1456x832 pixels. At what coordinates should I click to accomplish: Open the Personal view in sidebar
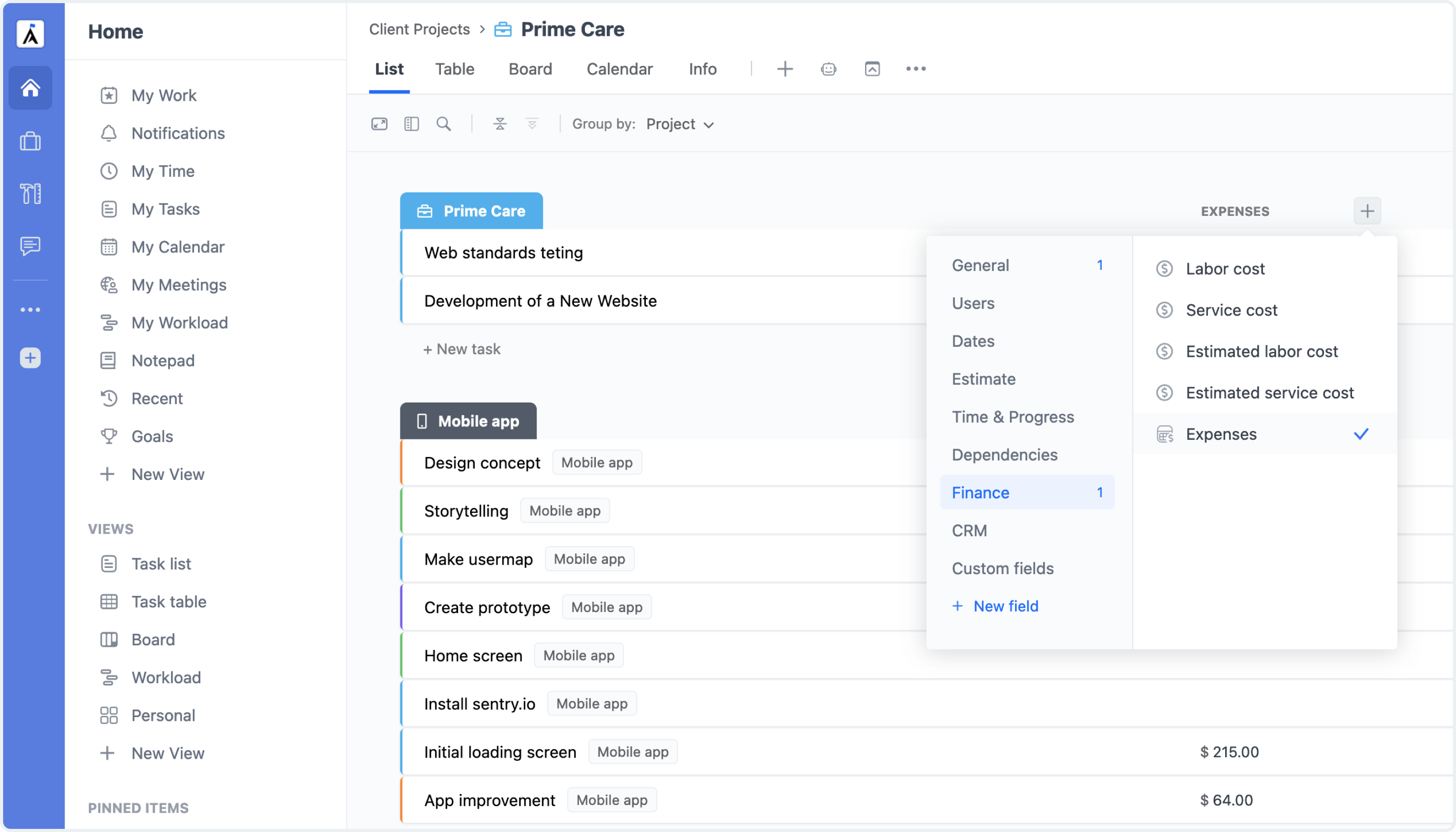163,716
